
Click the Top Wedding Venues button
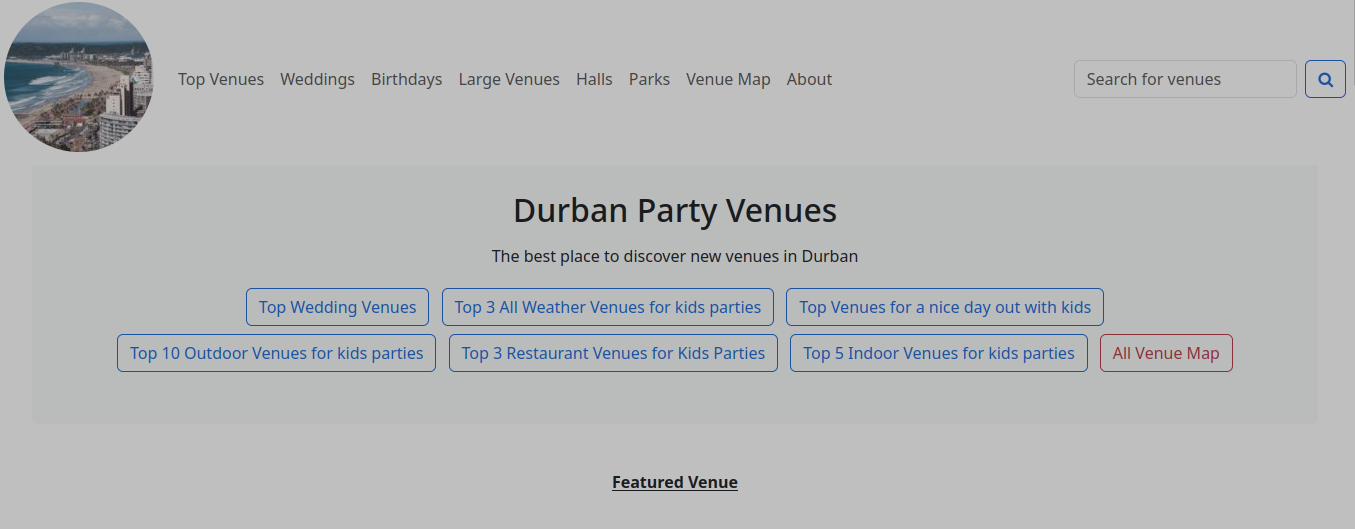tap(337, 307)
